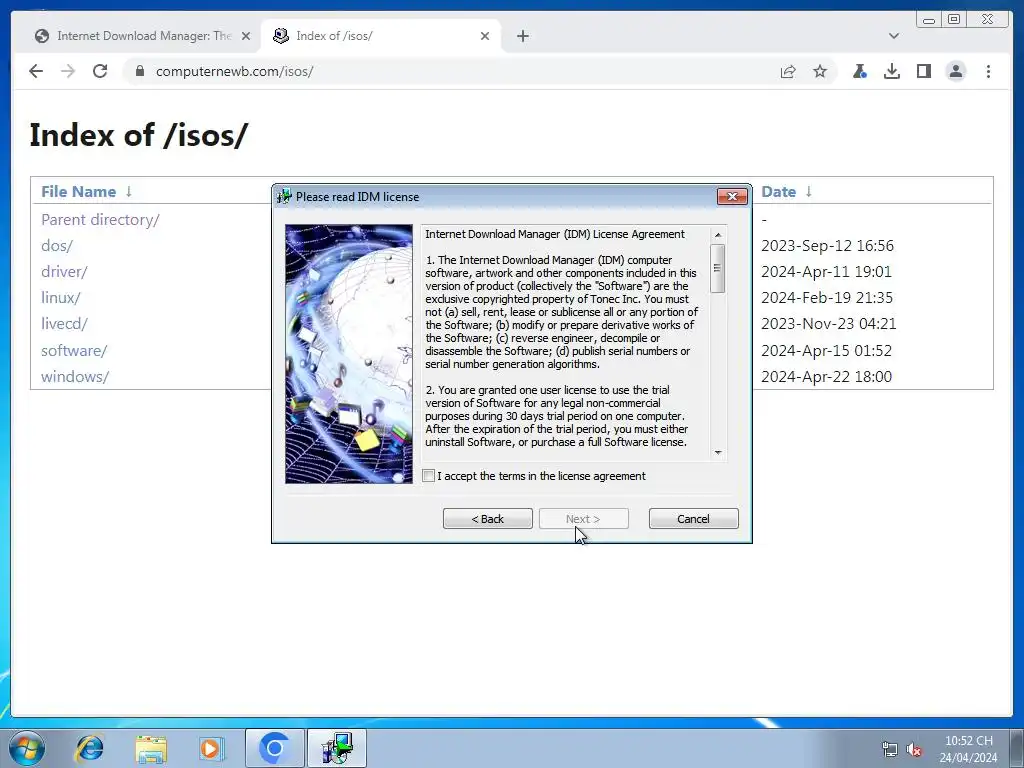This screenshot has height=768, width=1024.
Task: Click the license text scroll up arrow
Action: pyautogui.click(x=718, y=235)
